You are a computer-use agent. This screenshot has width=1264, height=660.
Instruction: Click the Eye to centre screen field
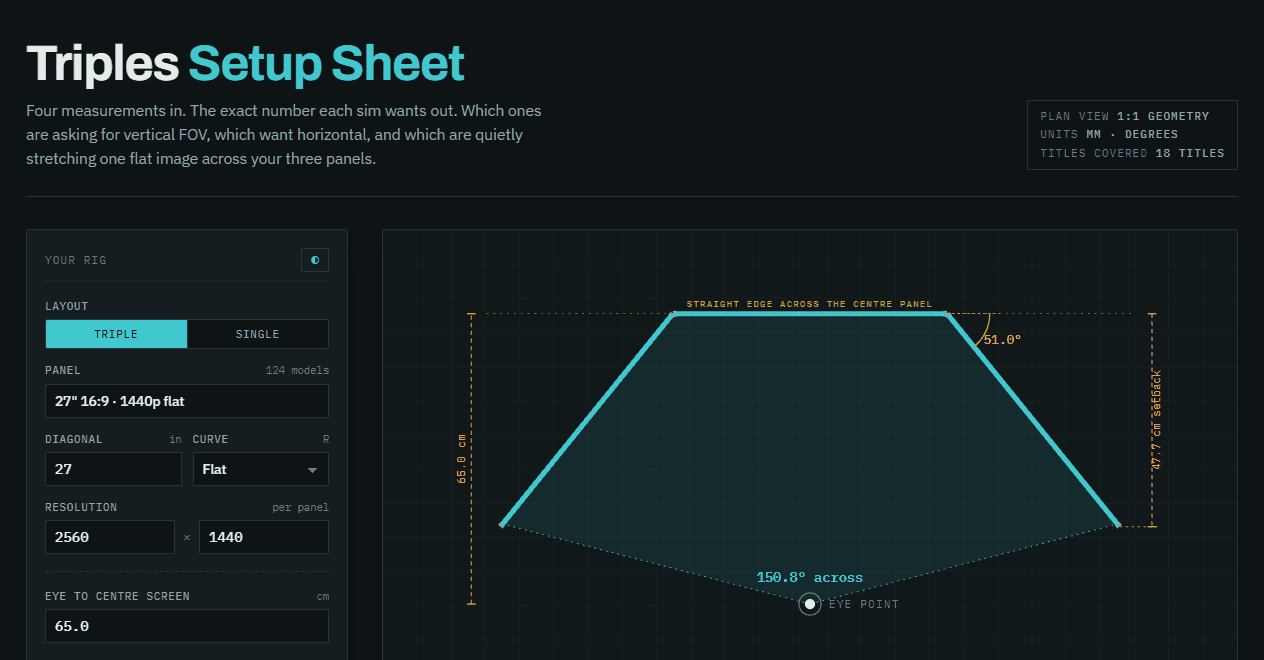[x=187, y=626]
